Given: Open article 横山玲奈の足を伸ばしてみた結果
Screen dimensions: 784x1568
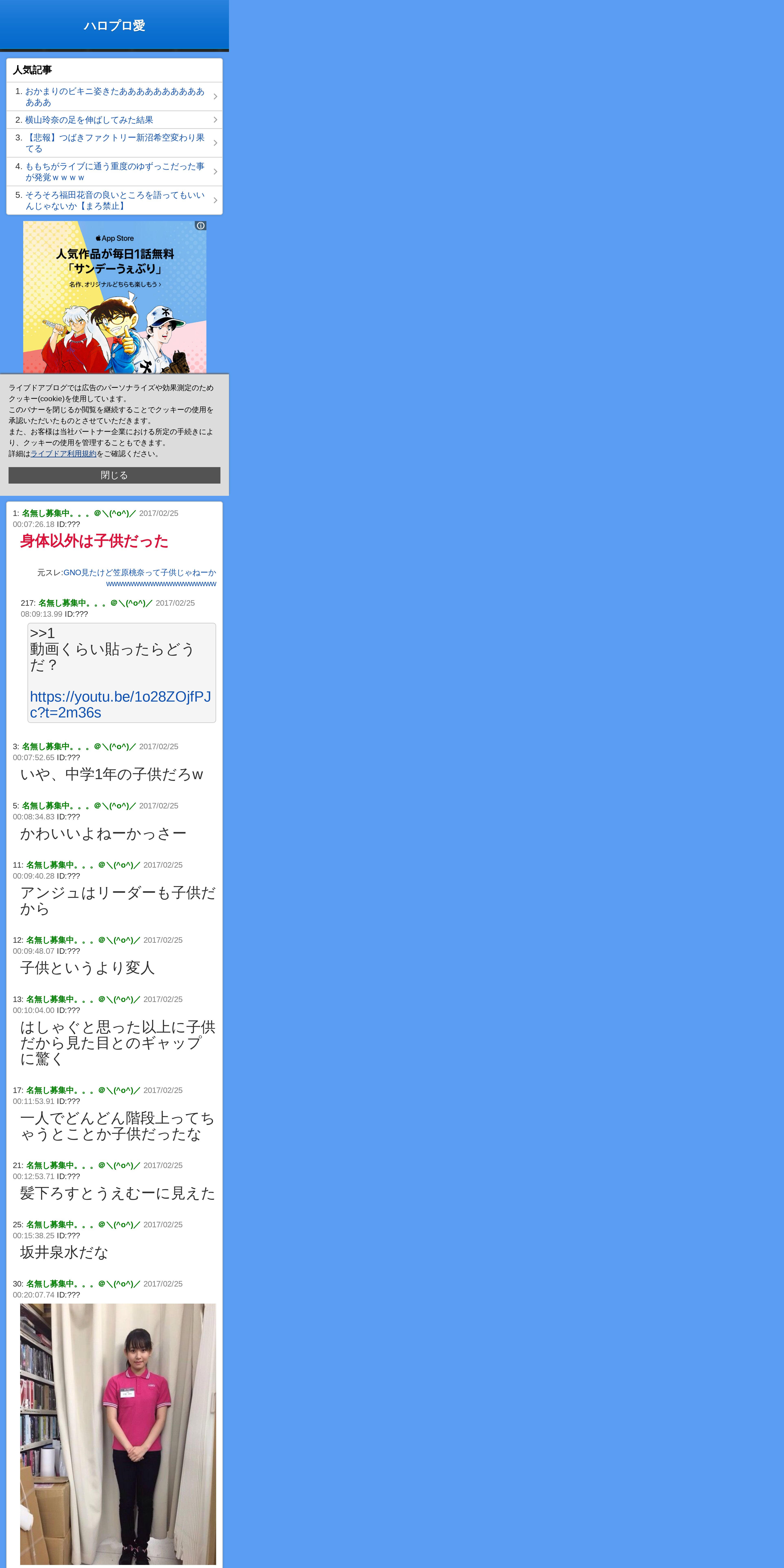Looking at the screenshot, I should click(x=114, y=120).
